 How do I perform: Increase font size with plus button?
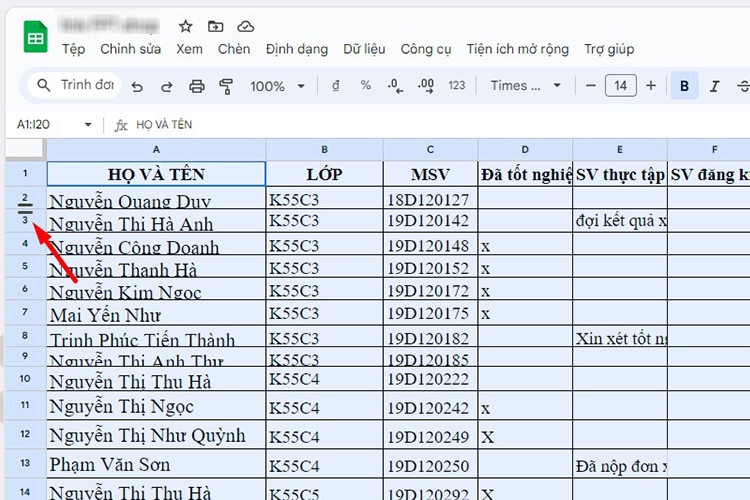[x=651, y=86]
